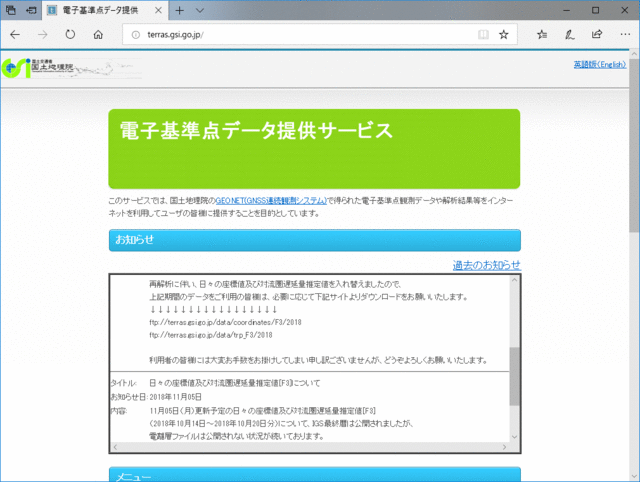
Task: Maximize the browser window
Action: click(x=596, y=10)
